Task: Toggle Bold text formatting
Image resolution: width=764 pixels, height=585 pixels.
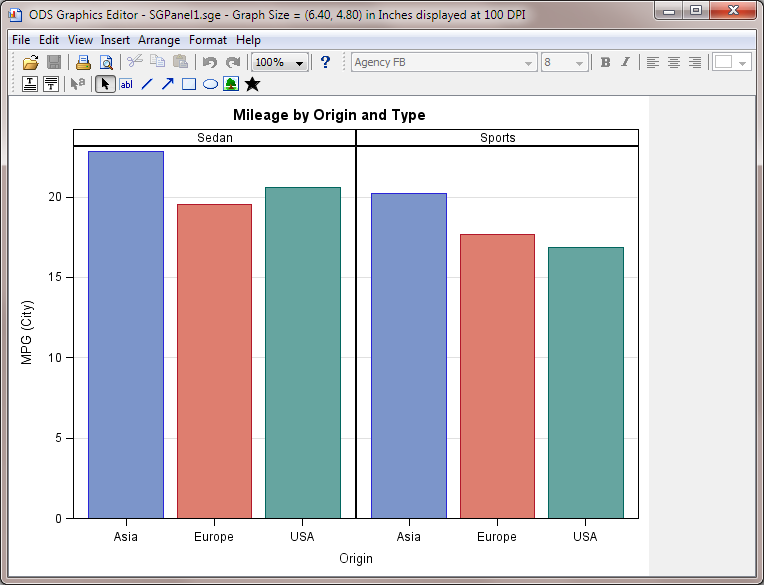Action: pos(605,62)
